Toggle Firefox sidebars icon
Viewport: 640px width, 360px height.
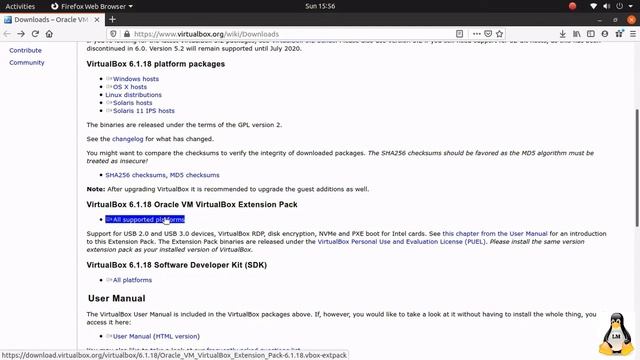[x=591, y=34]
